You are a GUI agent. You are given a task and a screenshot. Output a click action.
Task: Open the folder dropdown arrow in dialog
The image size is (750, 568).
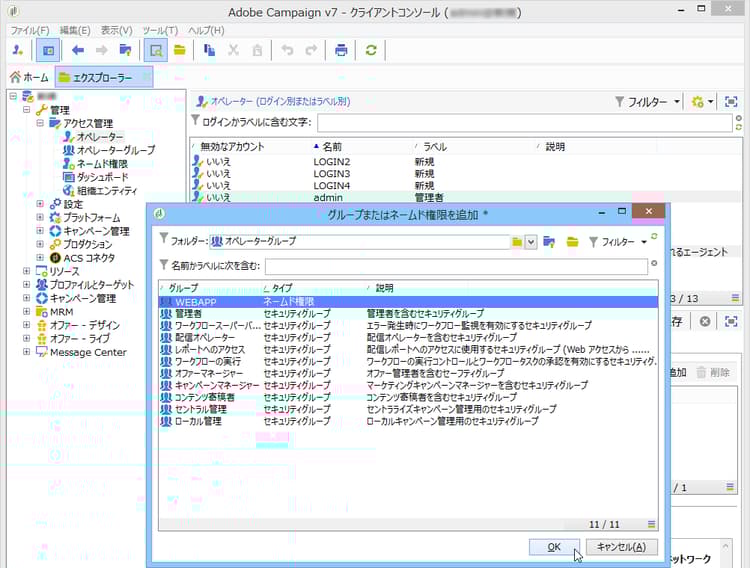(x=530, y=242)
